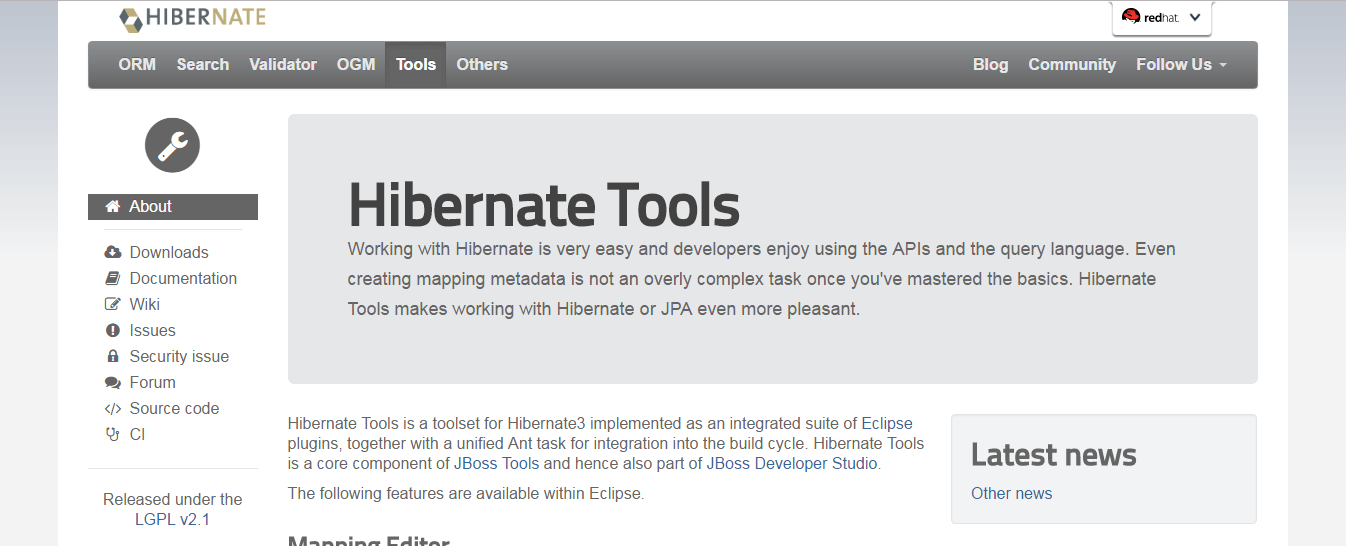This screenshot has width=1346, height=546.
Task: Follow the JBoss Tools link
Action: click(x=496, y=463)
